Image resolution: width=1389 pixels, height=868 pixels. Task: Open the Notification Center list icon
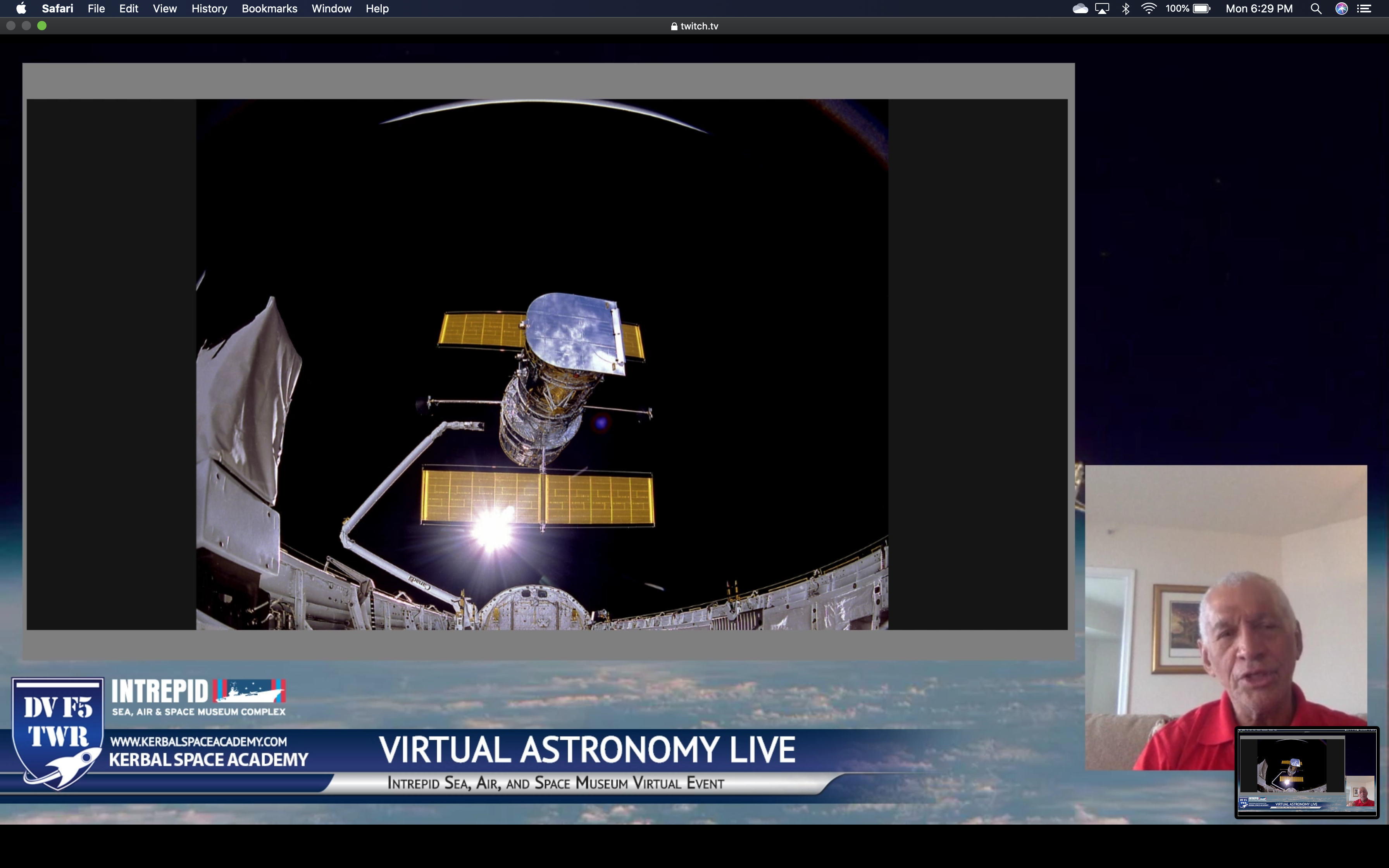tap(1364, 9)
